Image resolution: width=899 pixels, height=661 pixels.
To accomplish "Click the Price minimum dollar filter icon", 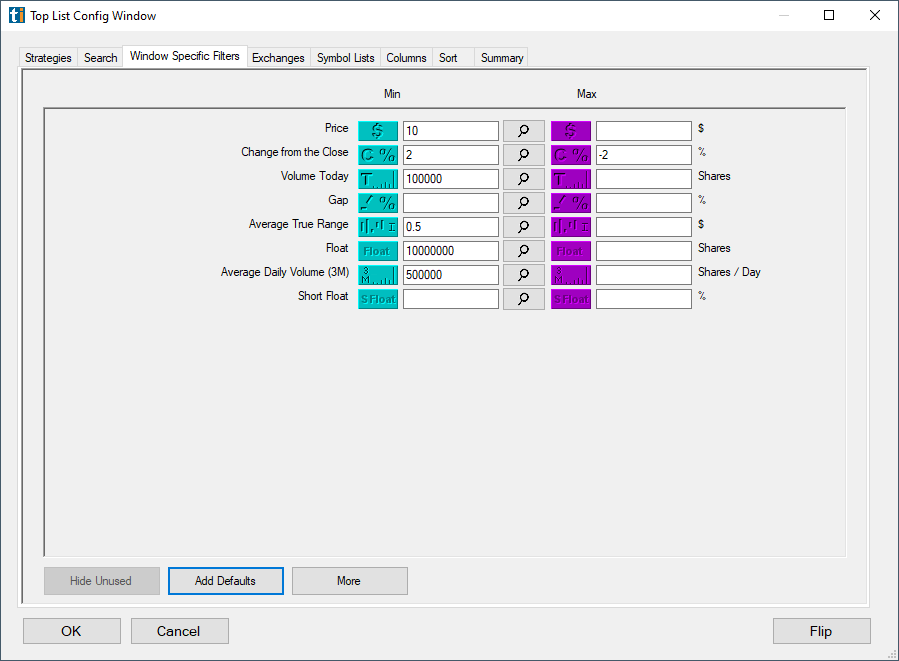I will tap(377, 130).
